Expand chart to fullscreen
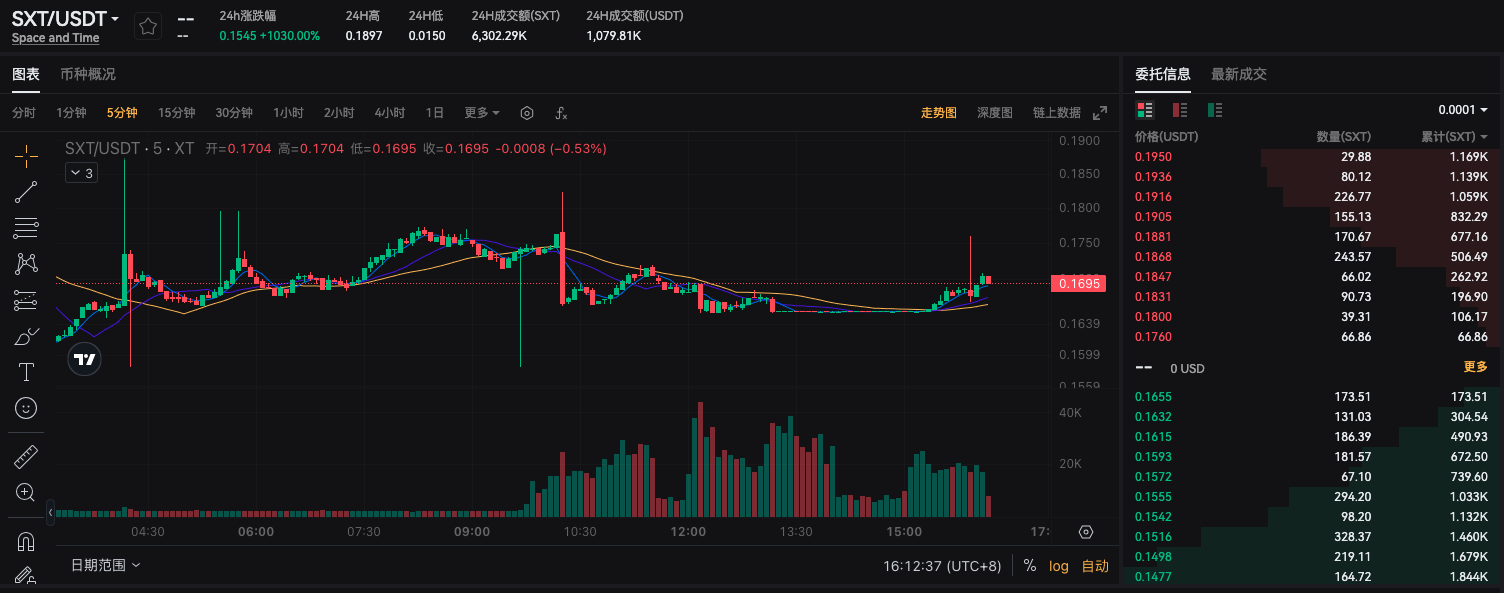This screenshot has width=1504, height=593. 1100,113
